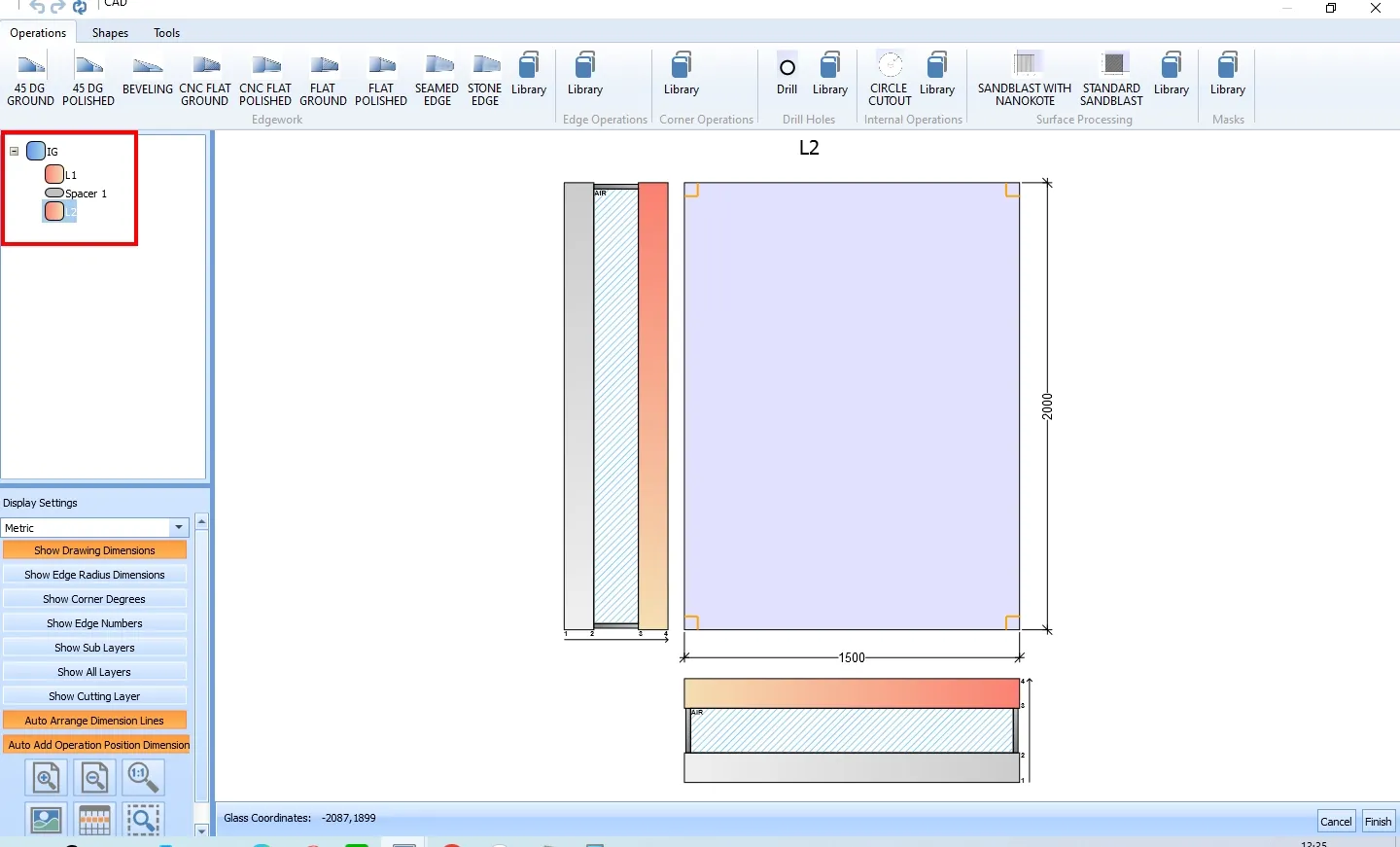Viewport: 1400px width, 847px height.
Task: Click the zoom in page icon
Action: click(x=47, y=778)
